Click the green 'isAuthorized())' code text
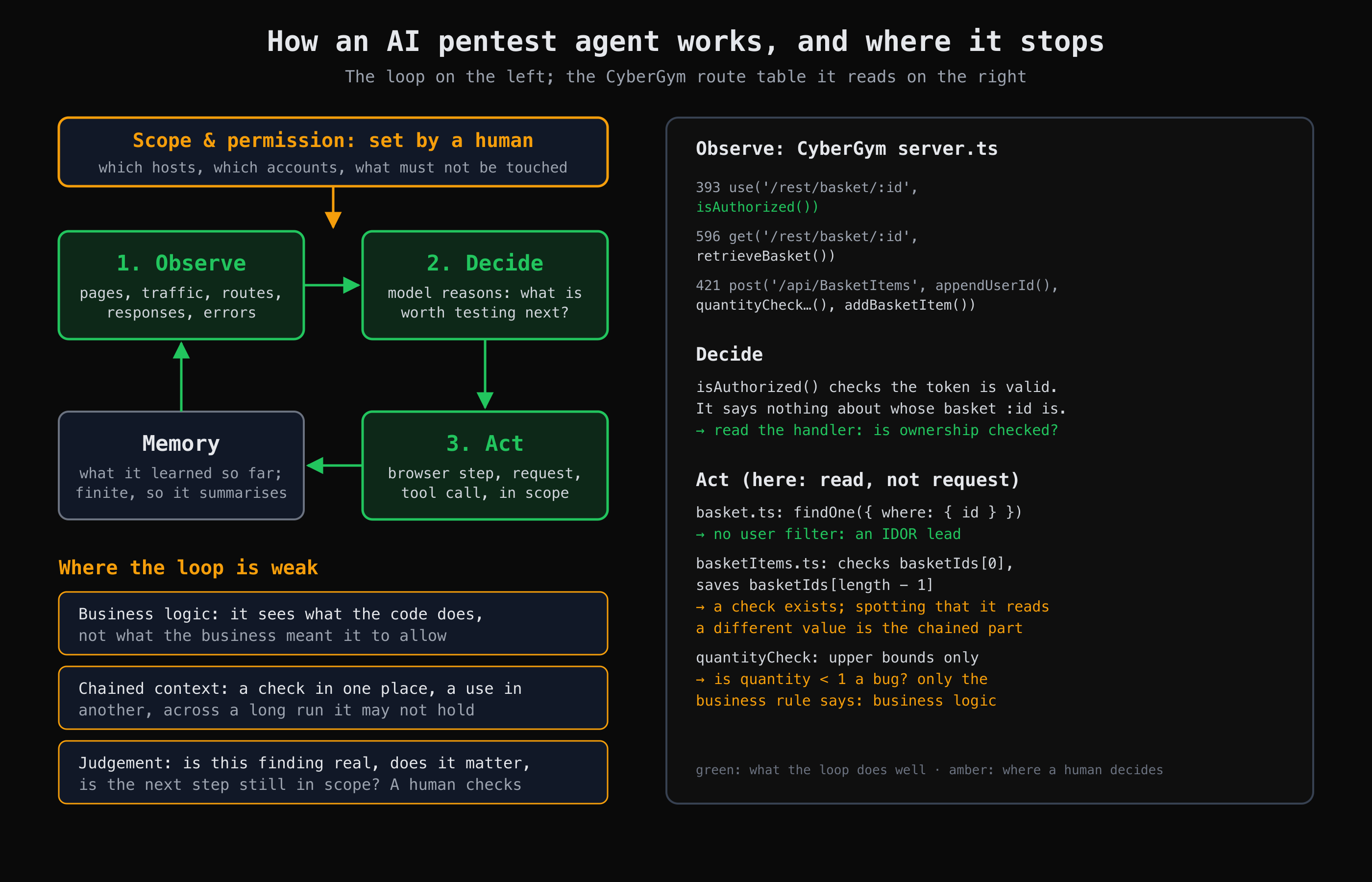 pos(758,207)
